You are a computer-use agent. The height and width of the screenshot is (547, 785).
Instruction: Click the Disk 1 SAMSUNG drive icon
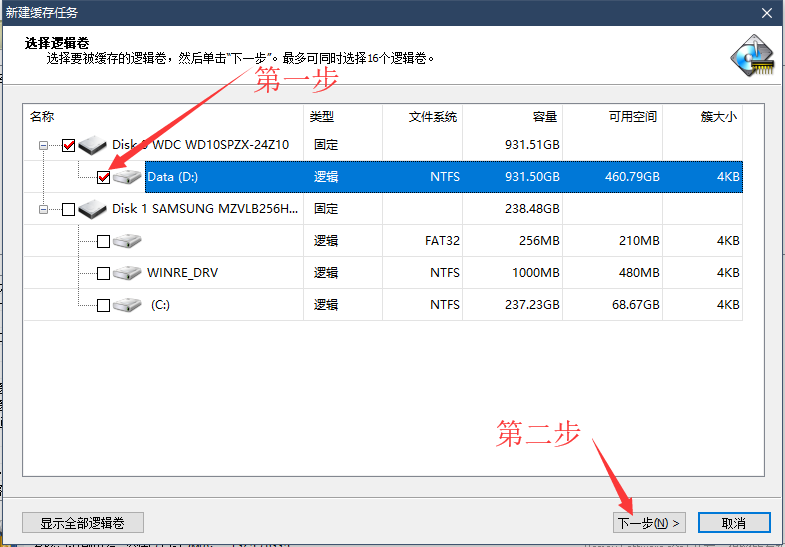93,209
